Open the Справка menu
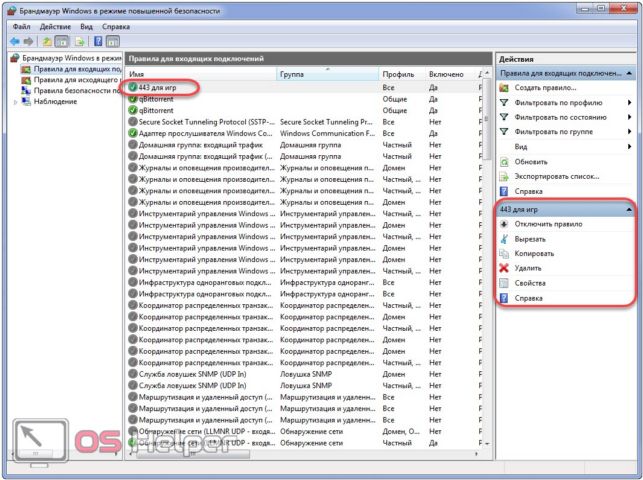This screenshot has width=643, height=480. (x=116, y=27)
